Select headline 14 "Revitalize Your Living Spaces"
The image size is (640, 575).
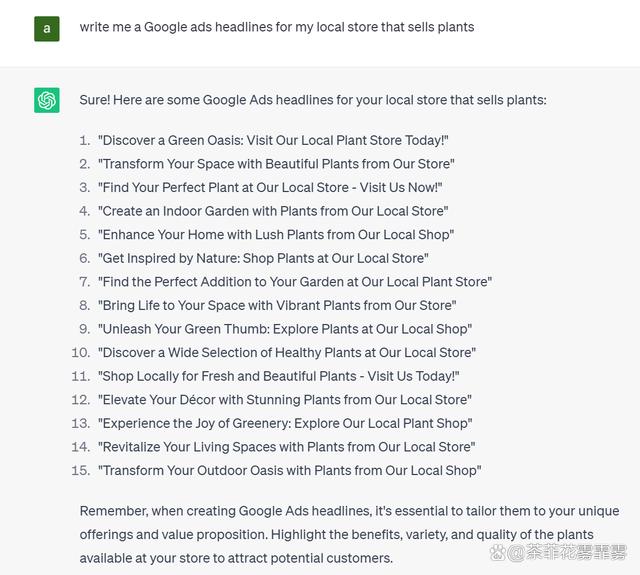click(287, 447)
